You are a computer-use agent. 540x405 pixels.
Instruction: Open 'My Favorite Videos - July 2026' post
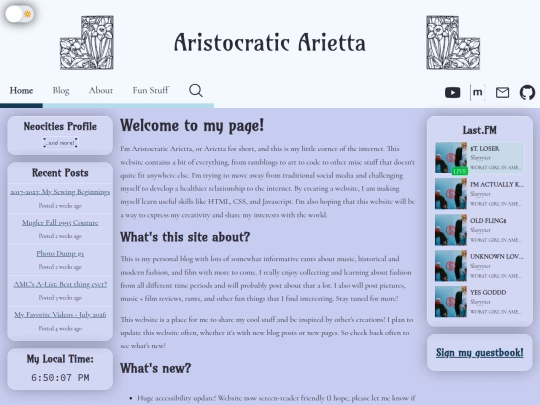pyautogui.click(x=60, y=315)
